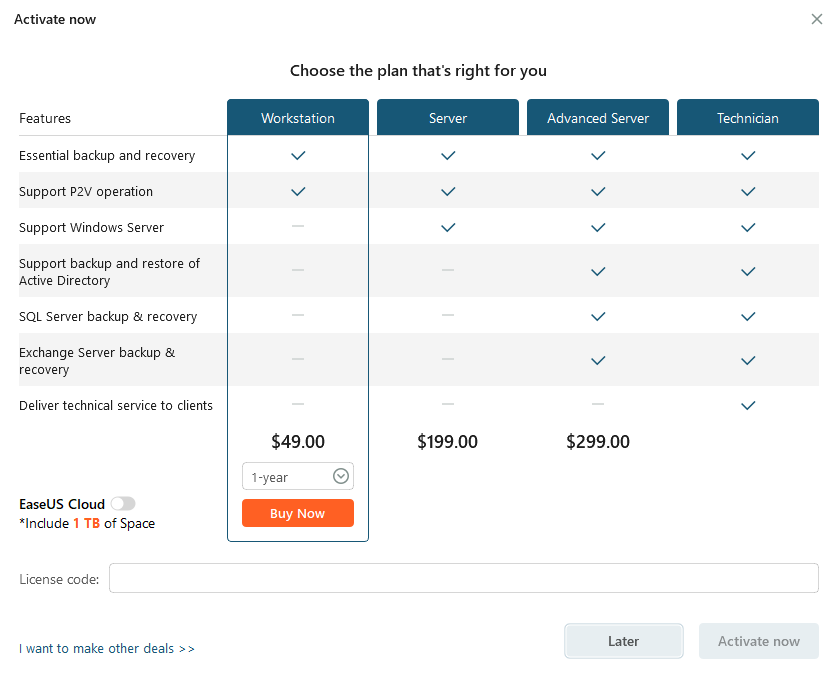Open the 1-year subscription dropdown
Screen dimensions: 837x674
click(298, 476)
